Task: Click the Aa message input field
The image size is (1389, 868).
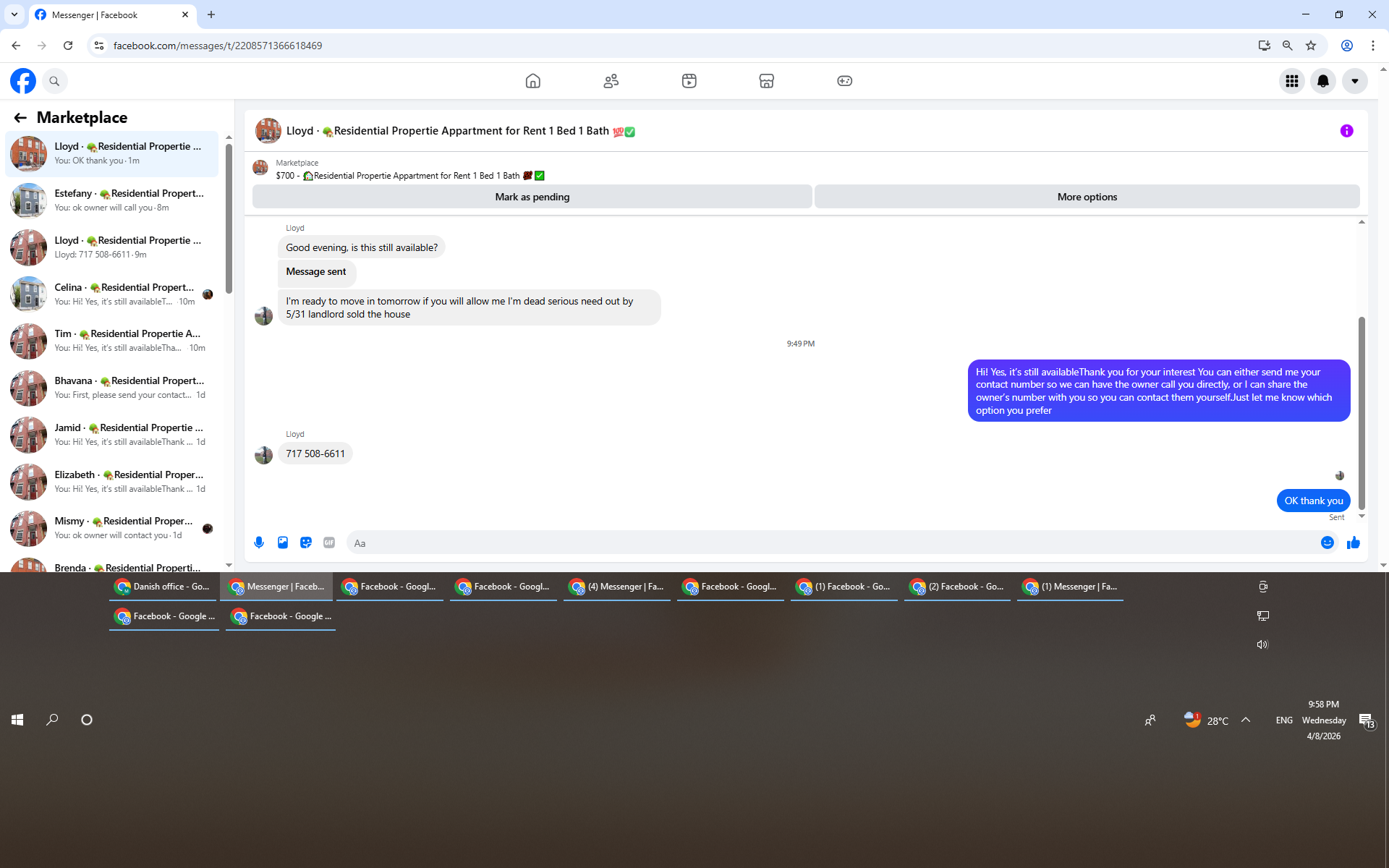Action: 832,543
